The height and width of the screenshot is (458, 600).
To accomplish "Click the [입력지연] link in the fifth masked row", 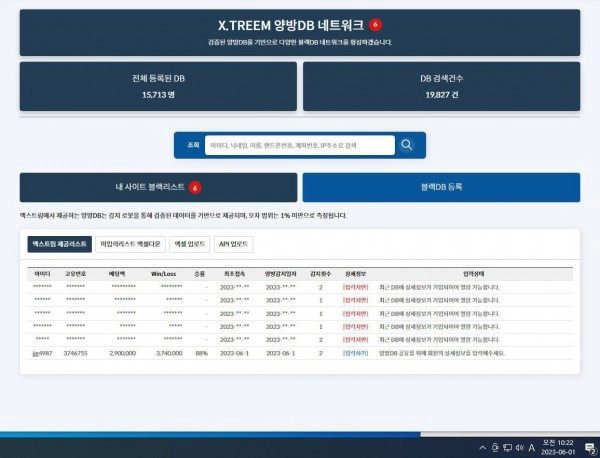I will (x=355, y=340).
